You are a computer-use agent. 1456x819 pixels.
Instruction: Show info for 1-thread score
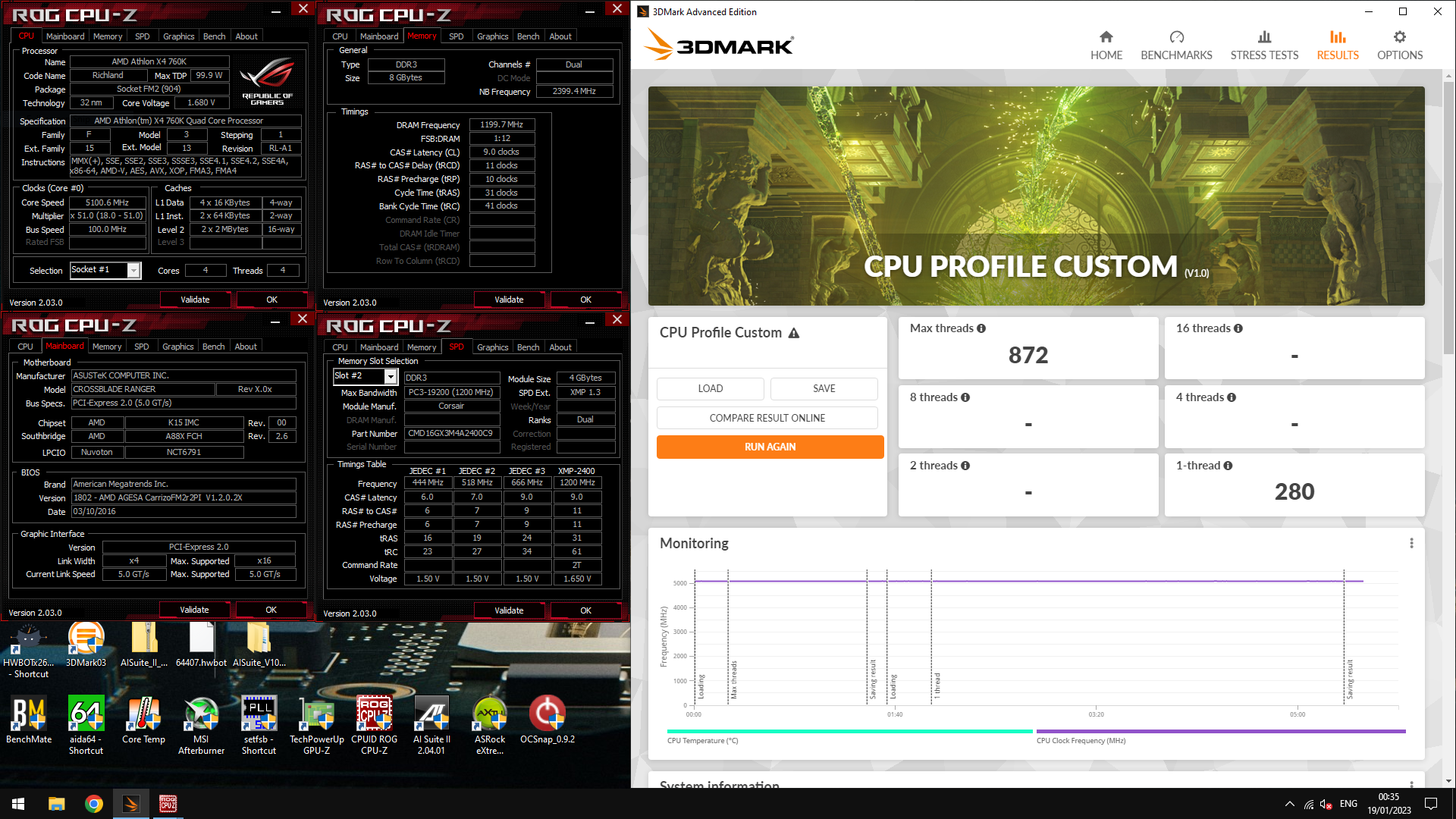(x=1228, y=466)
